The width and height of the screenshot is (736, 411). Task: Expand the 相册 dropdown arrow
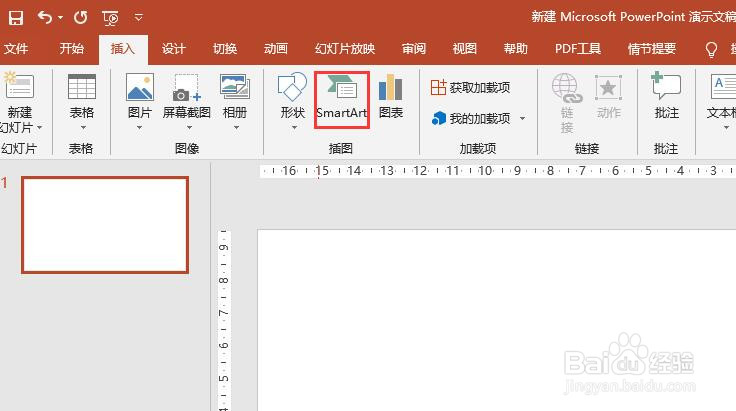[236, 128]
